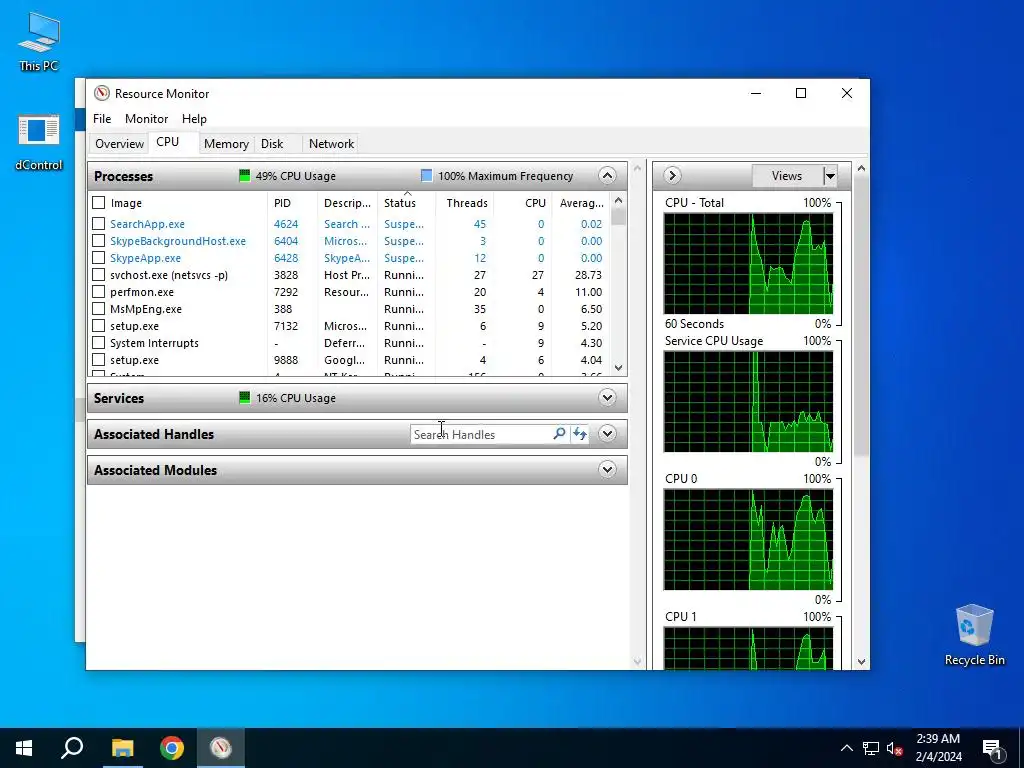The height and width of the screenshot is (768, 1024).
Task: Sort by the Description column header
Action: pyautogui.click(x=347, y=203)
